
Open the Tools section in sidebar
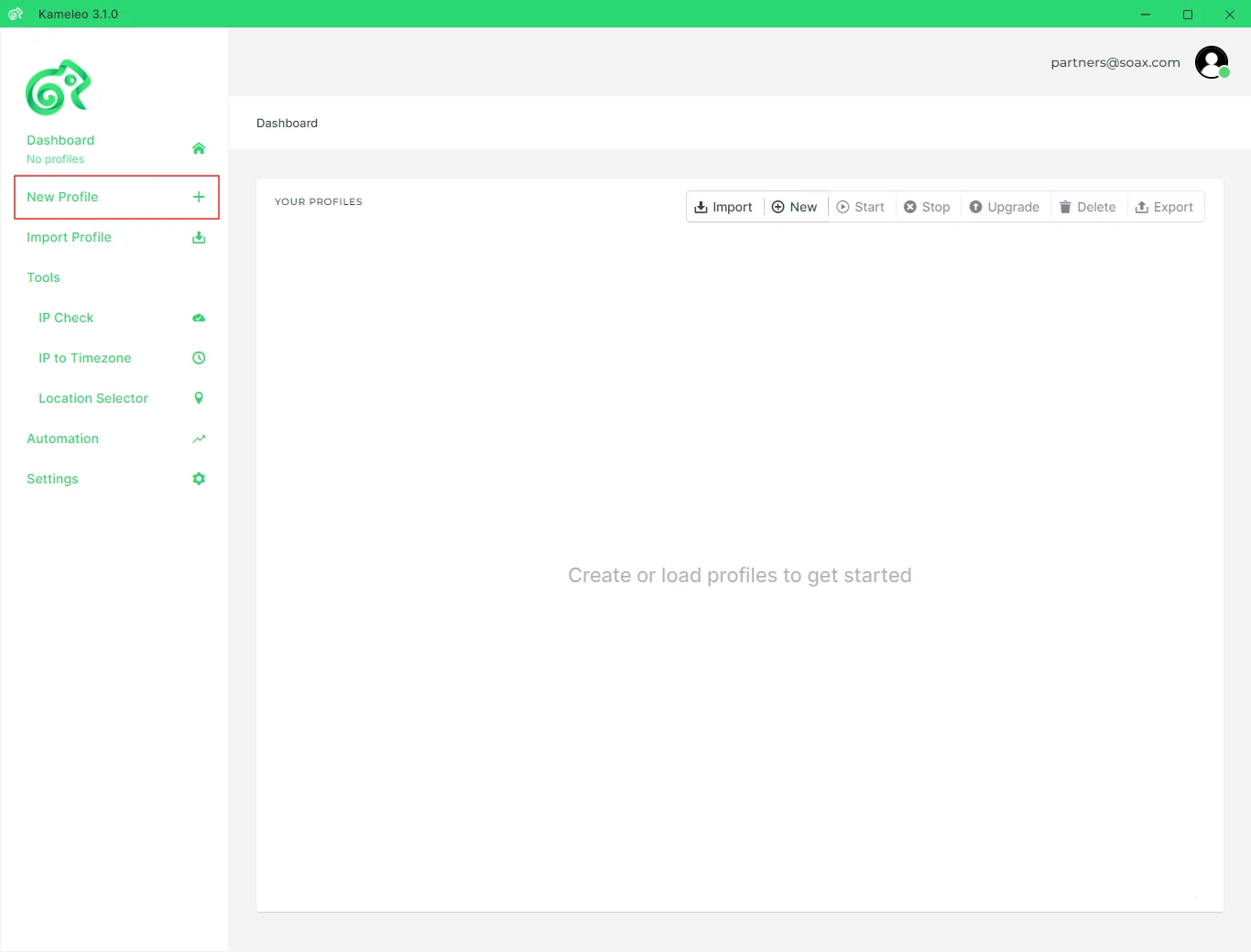point(43,277)
